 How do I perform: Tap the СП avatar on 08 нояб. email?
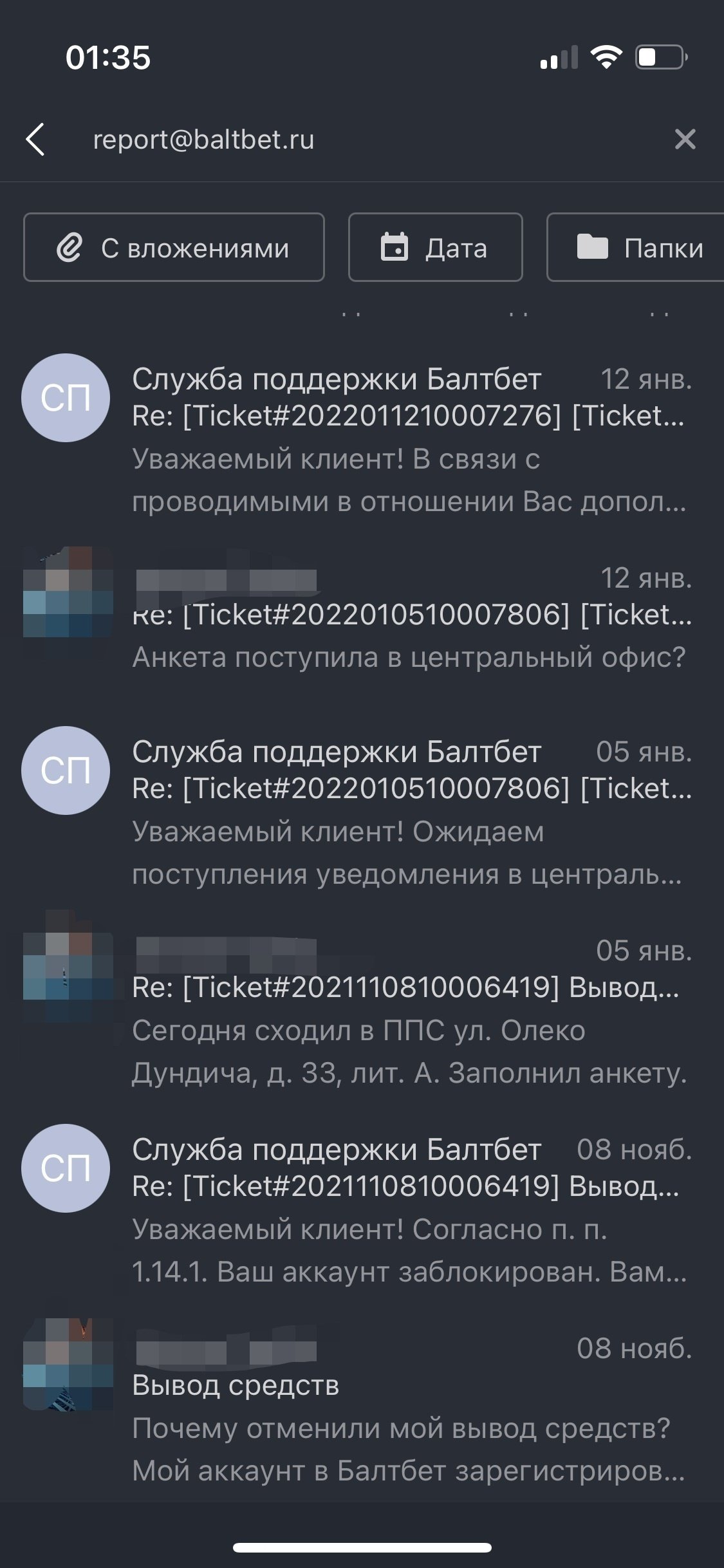coord(66,1168)
